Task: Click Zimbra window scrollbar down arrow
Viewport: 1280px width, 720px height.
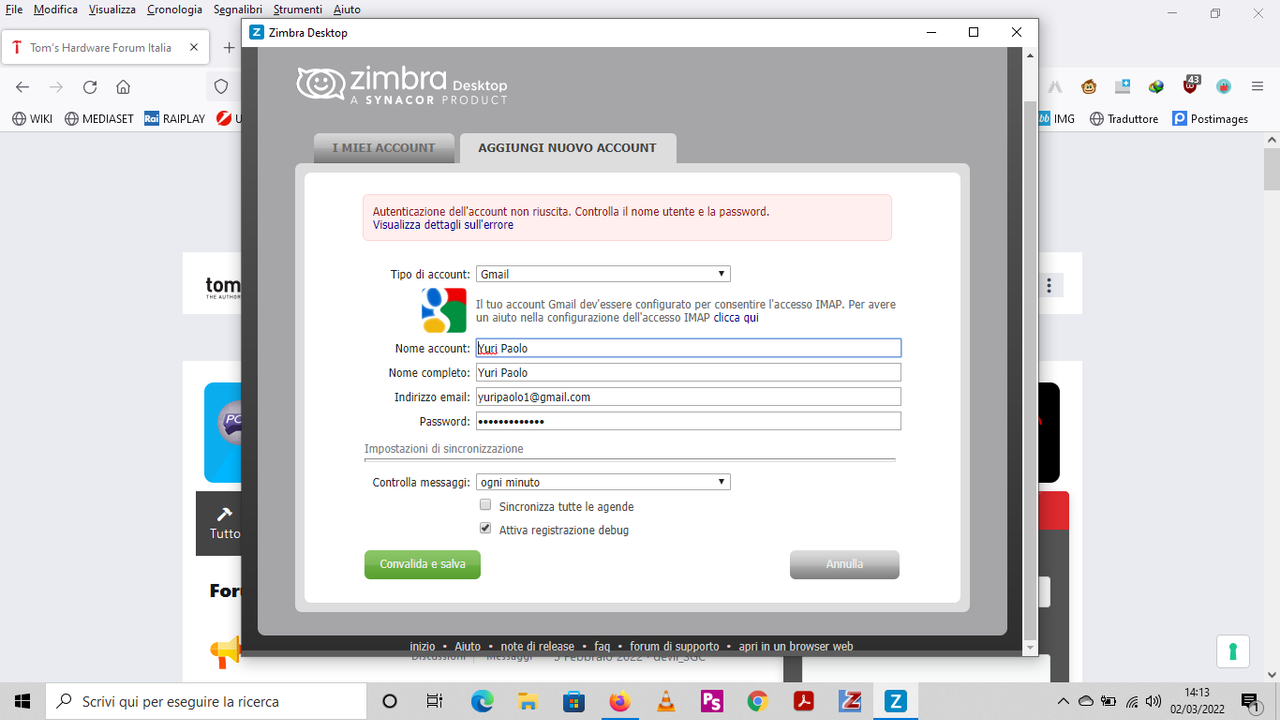Action: point(1030,648)
